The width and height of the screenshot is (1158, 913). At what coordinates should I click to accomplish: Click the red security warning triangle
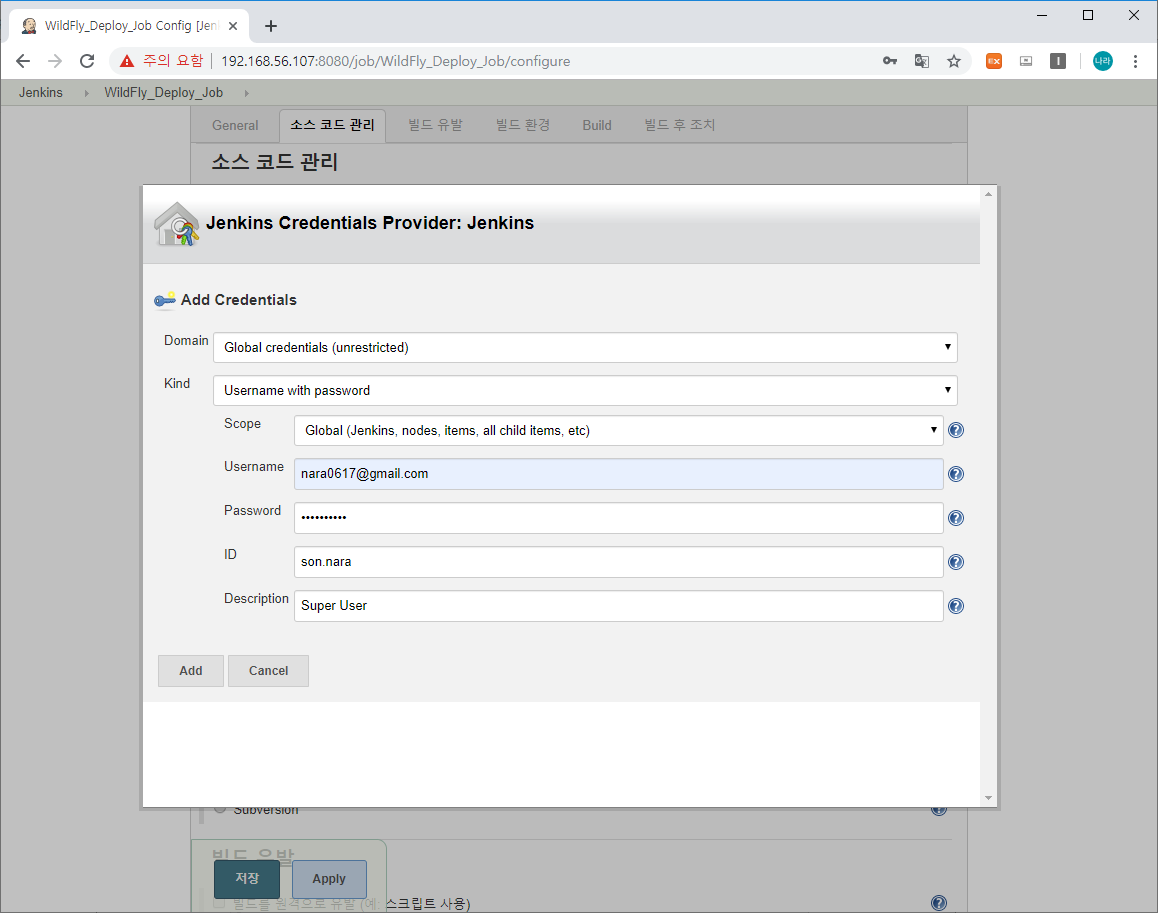click(x=127, y=61)
